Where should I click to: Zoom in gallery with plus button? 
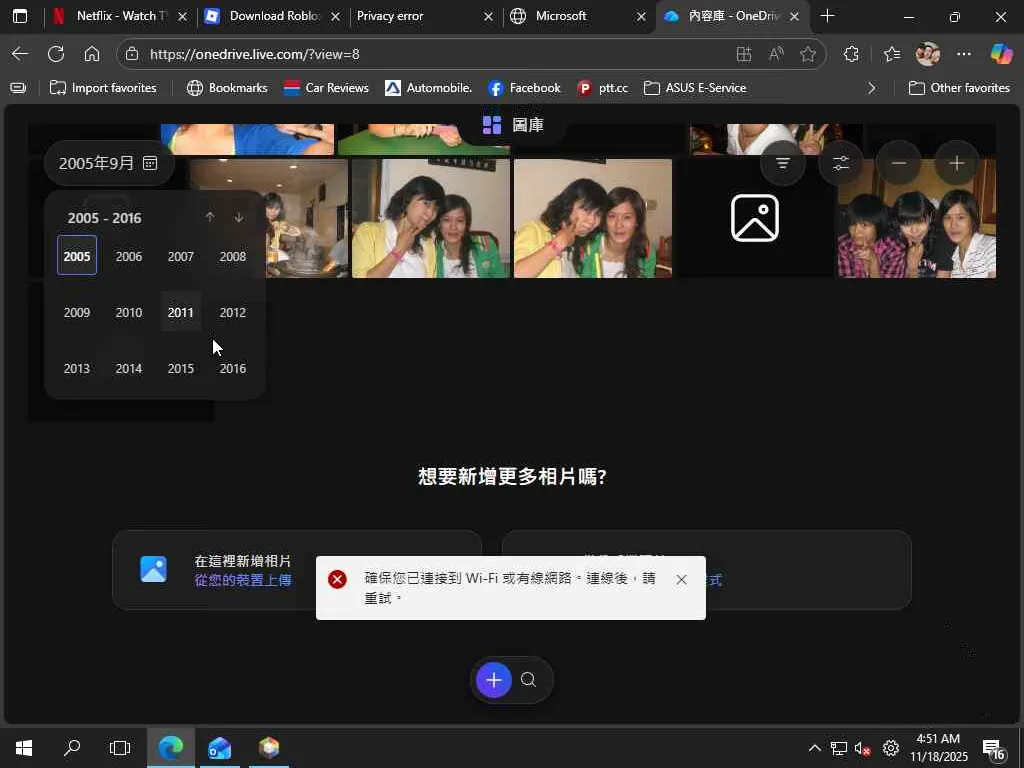[x=957, y=163]
